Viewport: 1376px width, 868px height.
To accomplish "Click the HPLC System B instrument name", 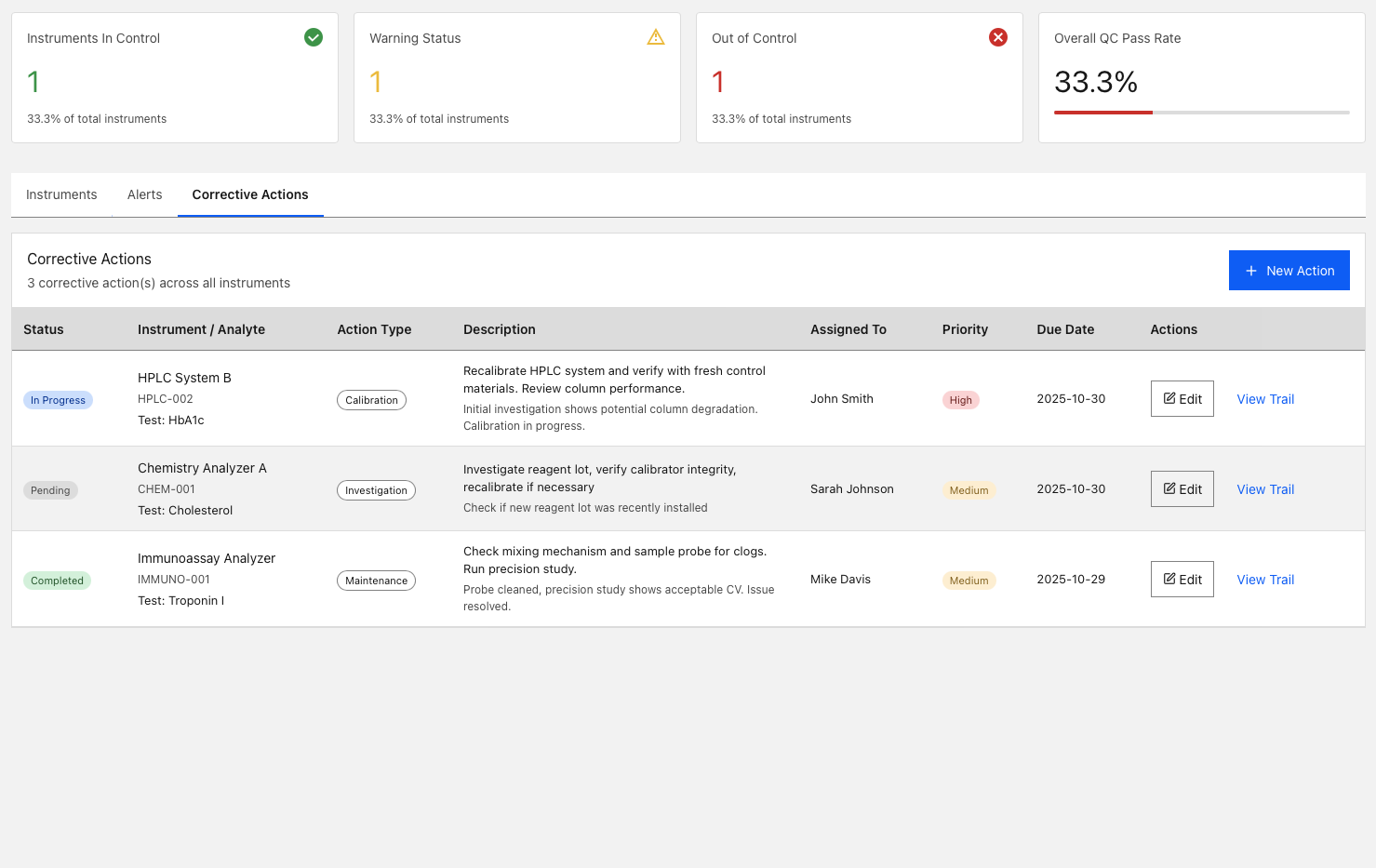I will pos(184,378).
